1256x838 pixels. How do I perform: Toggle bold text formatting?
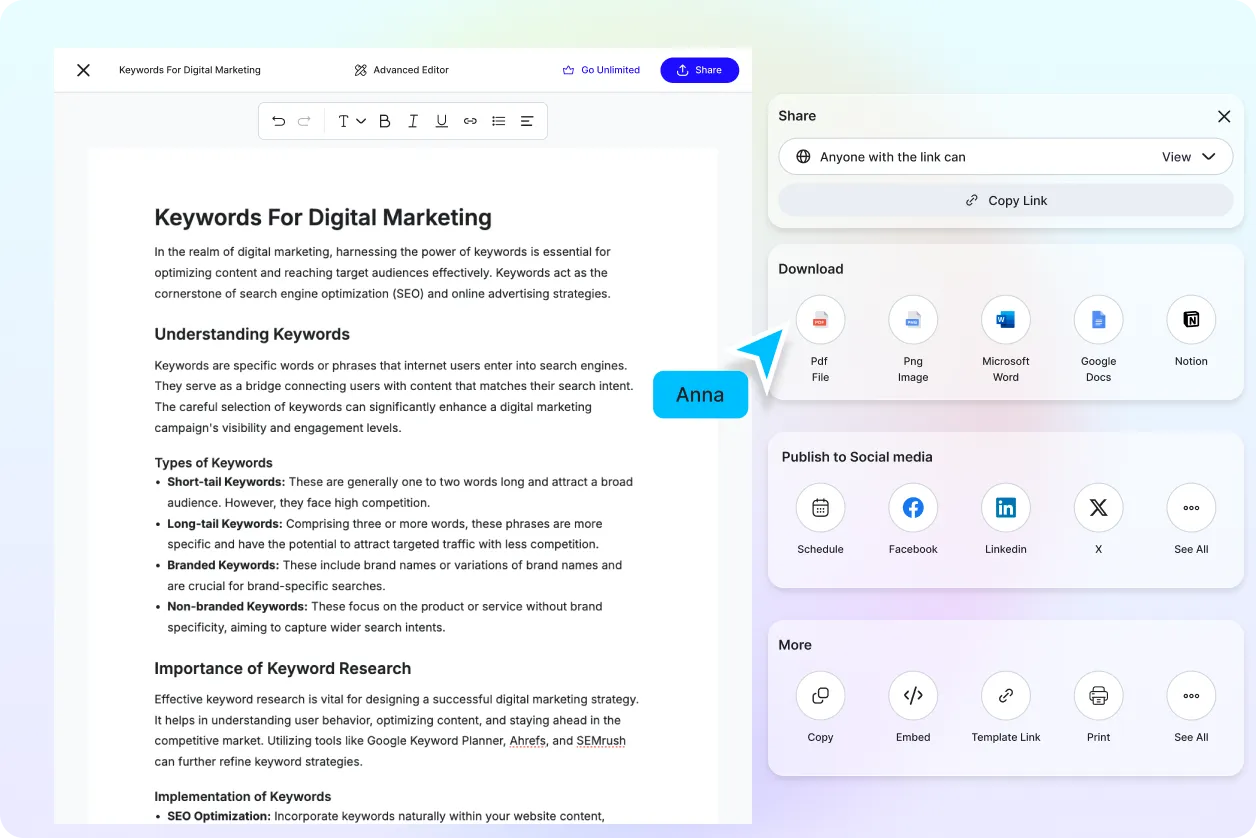click(384, 121)
